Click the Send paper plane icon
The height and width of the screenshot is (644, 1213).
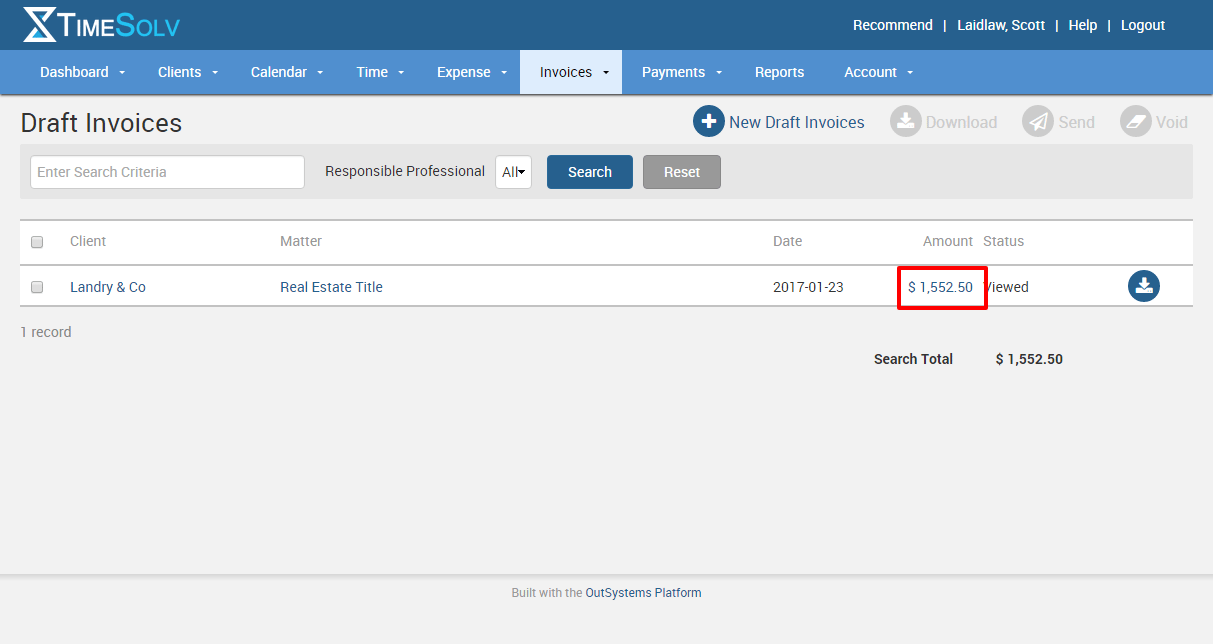[x=1038, y=122]
